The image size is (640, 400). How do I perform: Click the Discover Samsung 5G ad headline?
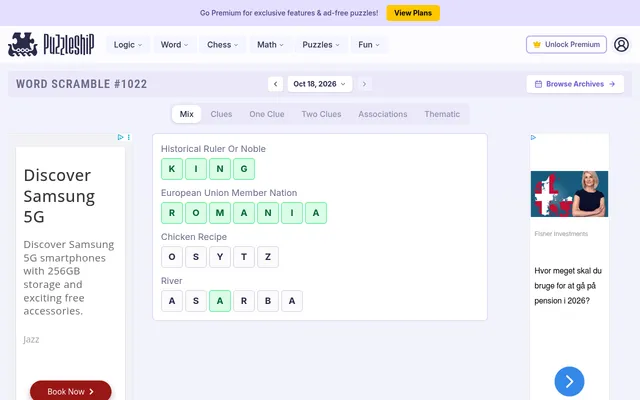[x=59, y=196]
